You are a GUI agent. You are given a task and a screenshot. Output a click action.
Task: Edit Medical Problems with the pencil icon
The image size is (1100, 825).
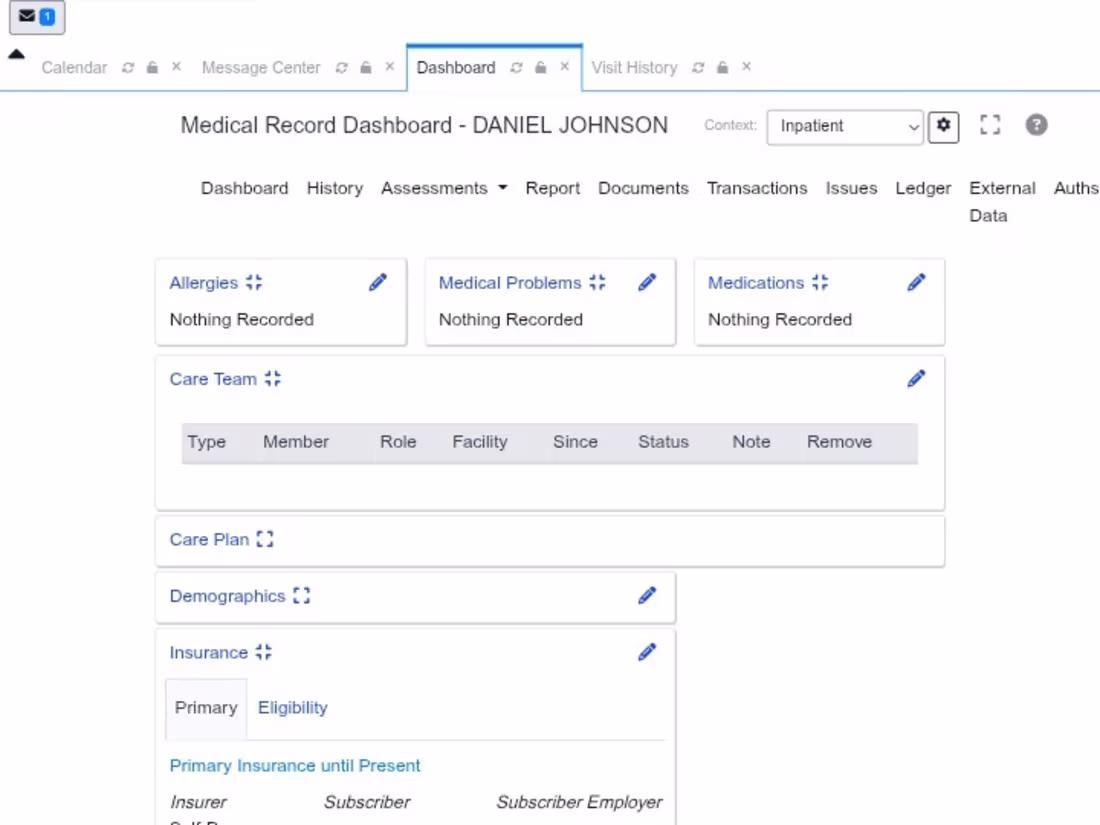point(647,282)
